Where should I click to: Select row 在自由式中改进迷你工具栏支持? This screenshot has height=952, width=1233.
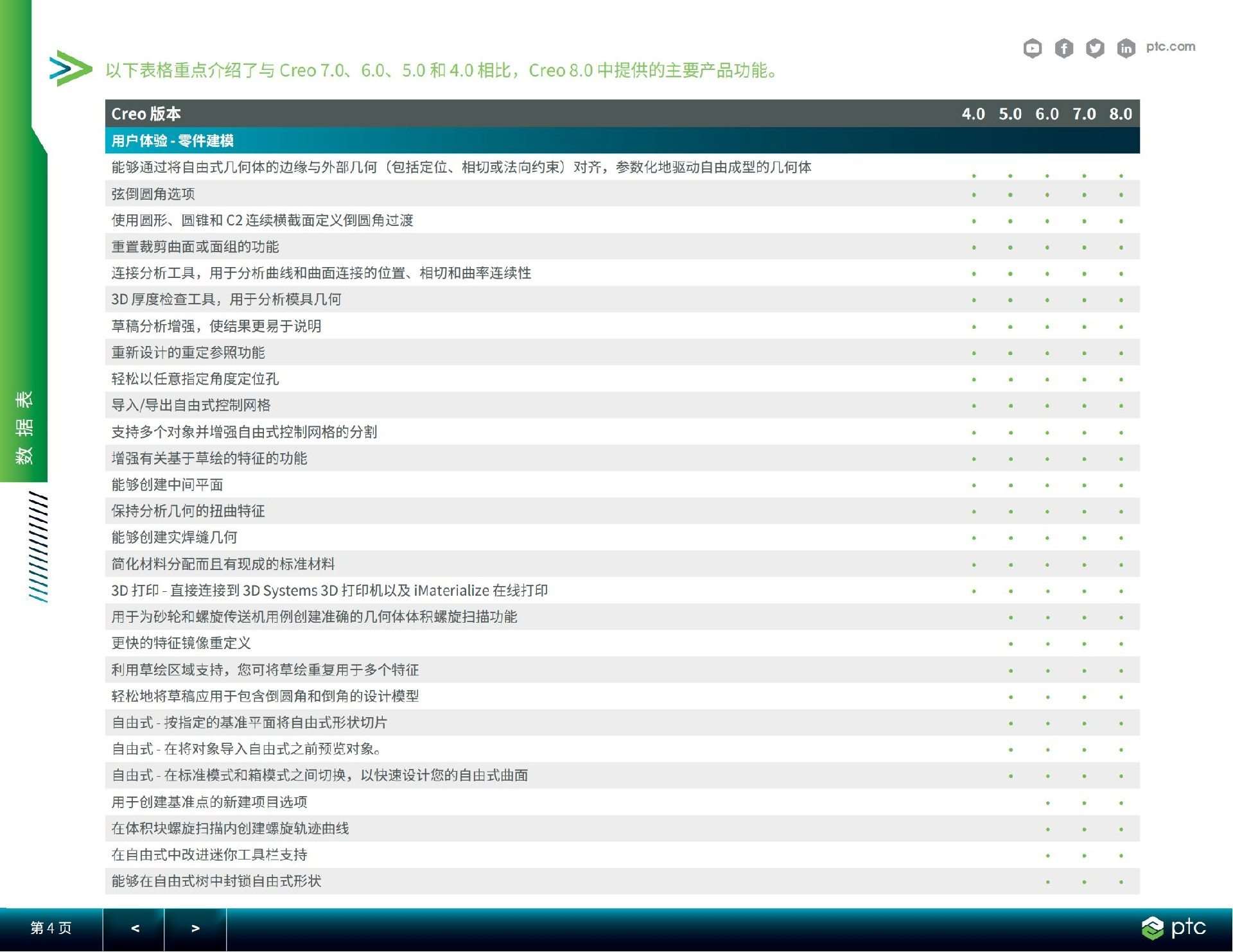[x=622, y=855]
